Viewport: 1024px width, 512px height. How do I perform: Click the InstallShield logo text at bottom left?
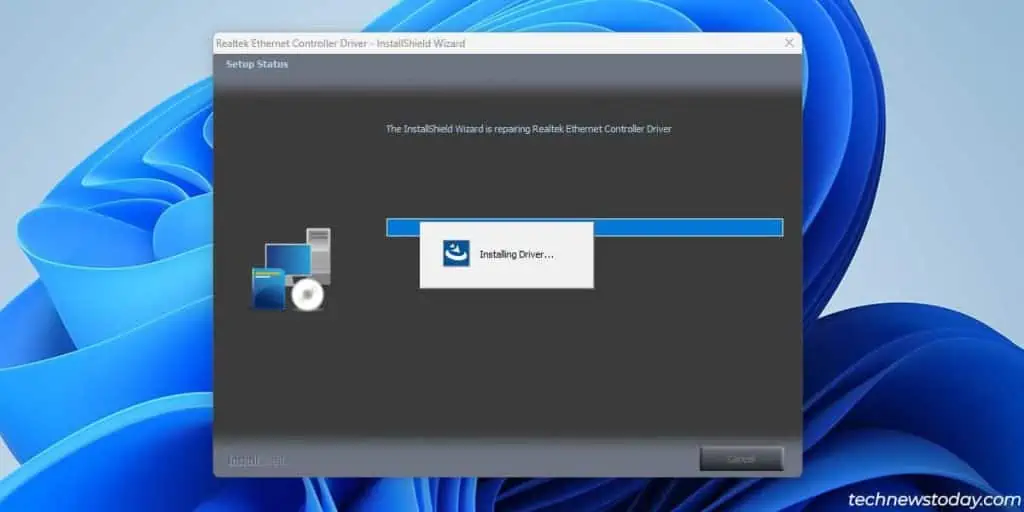[256, 460]
